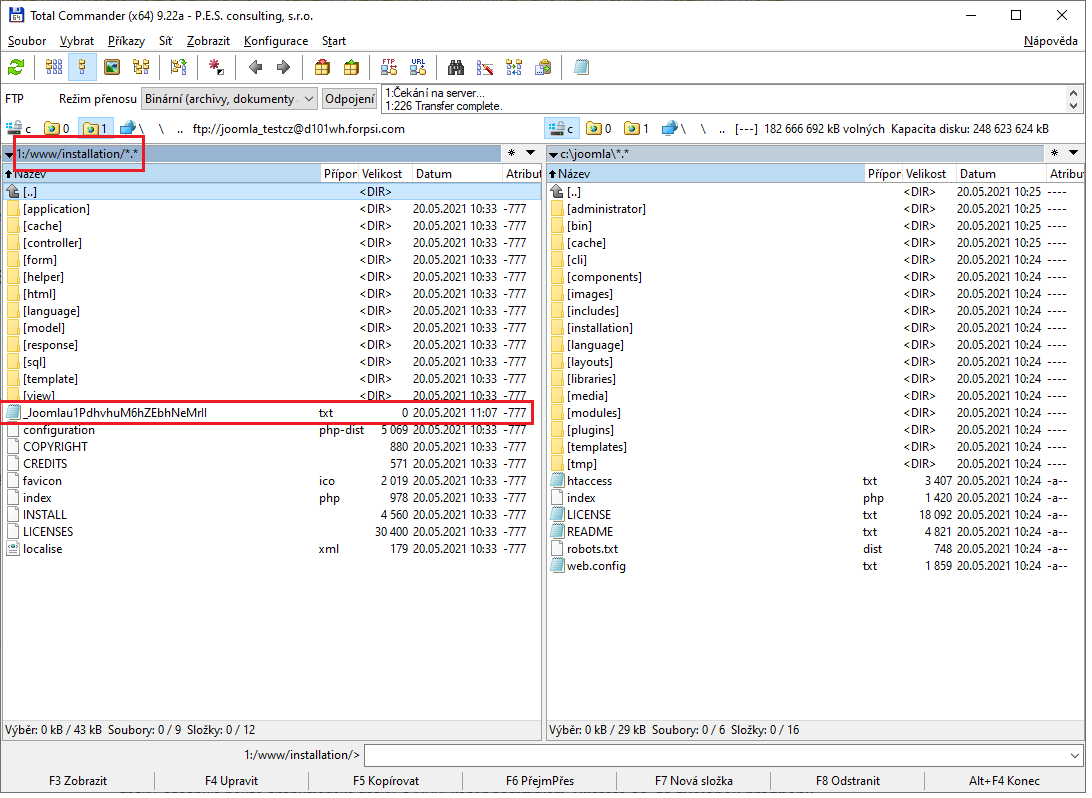Screen dimensions: 1092x798
Task: Open the Synchronize directories icon
Action: click(514, 68)
